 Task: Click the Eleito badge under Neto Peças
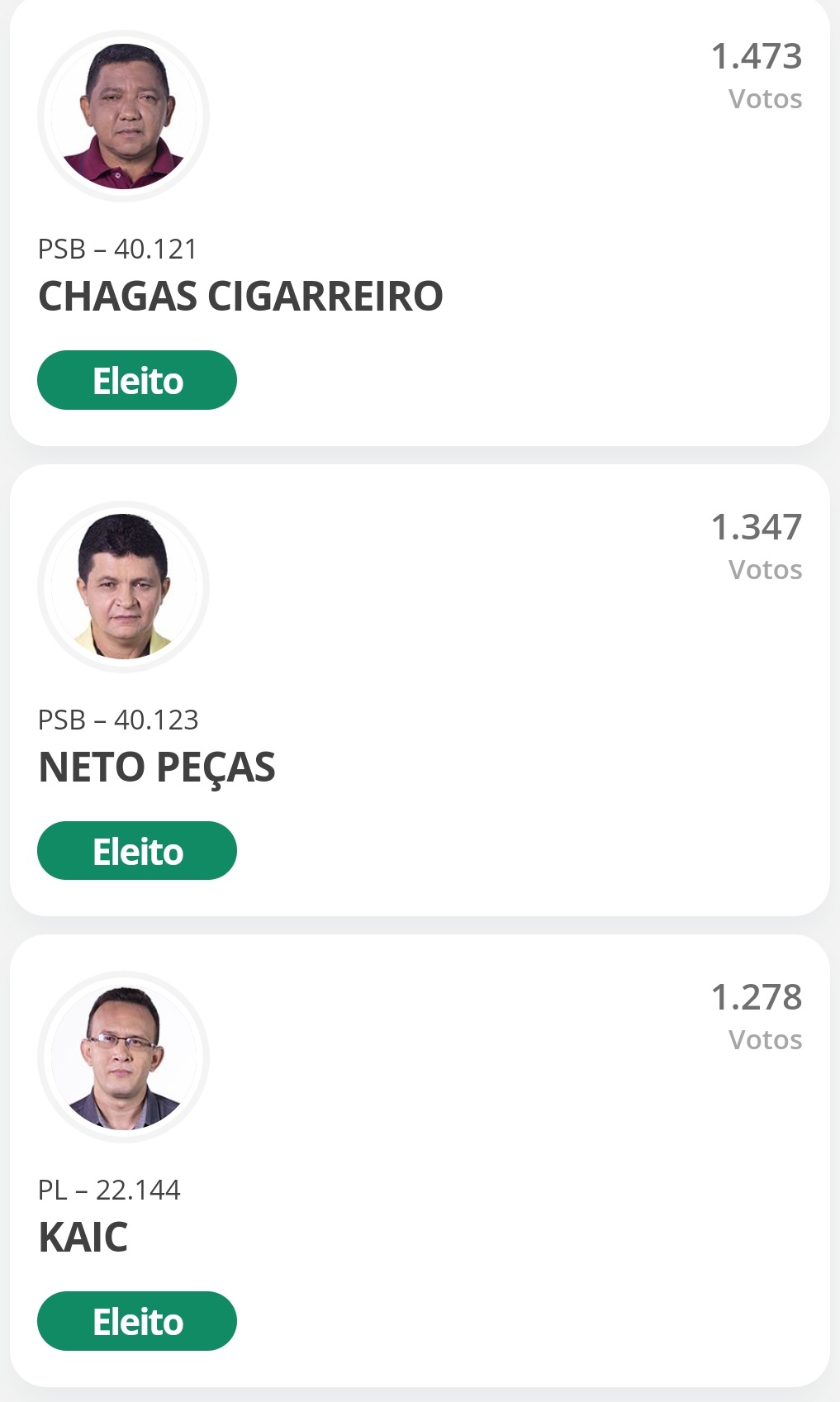coord(137,851)
